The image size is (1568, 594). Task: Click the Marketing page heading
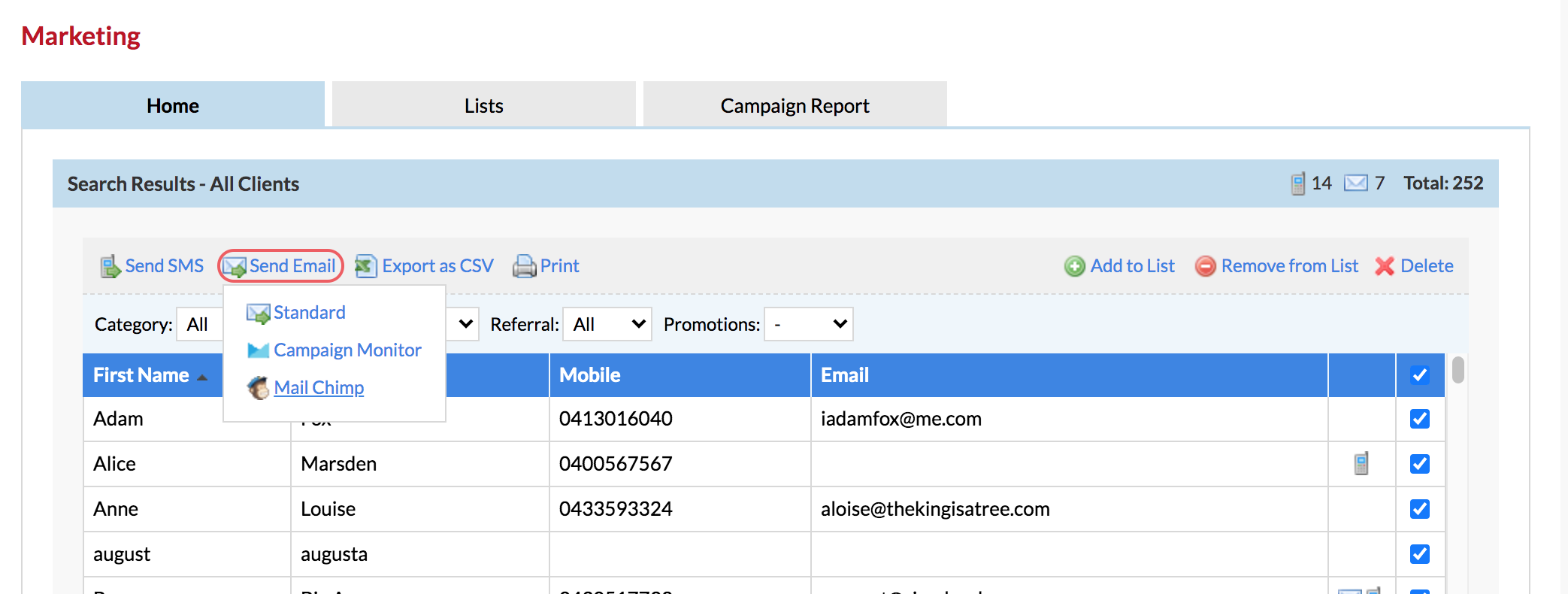point(81,36)
